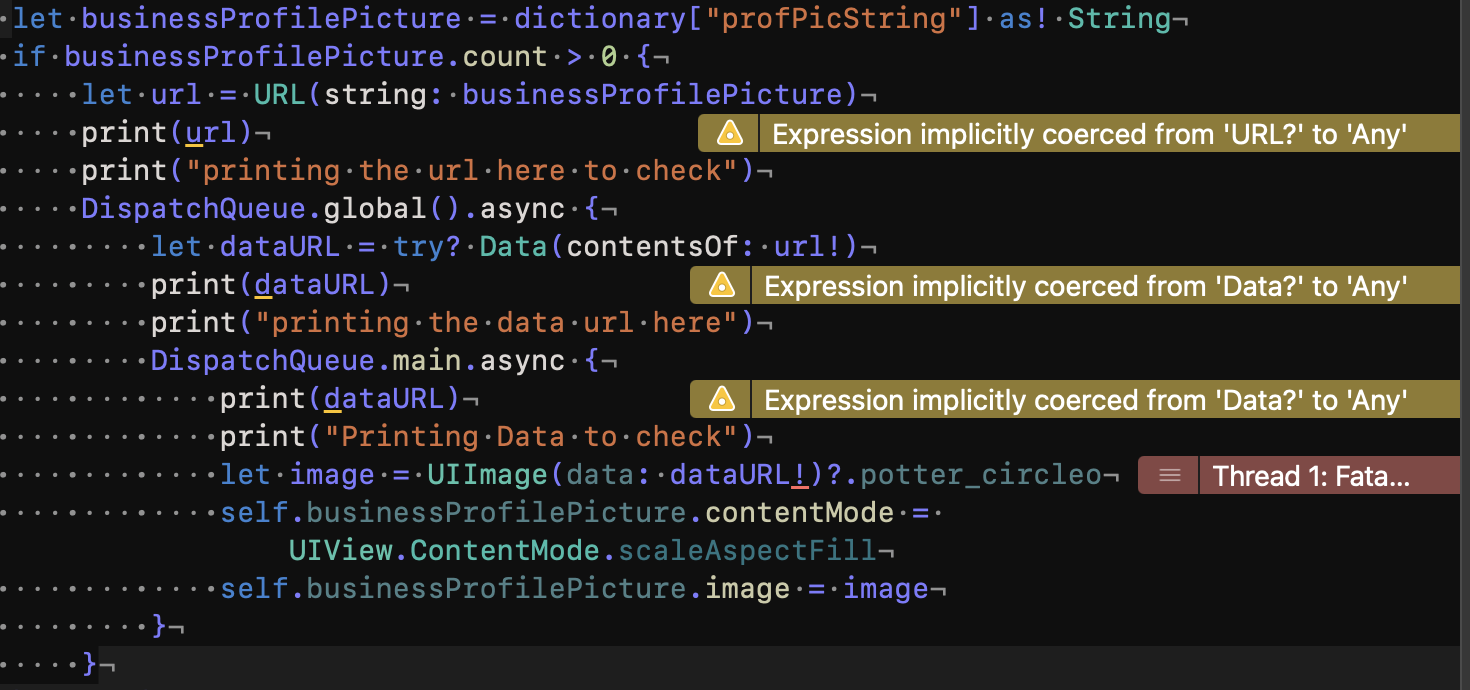Image resolution: width=1470 pixels, height=690 pixels.
Task: Click 'try?' keyword in dataURL assignment
Action: click(x=427, y=247)
